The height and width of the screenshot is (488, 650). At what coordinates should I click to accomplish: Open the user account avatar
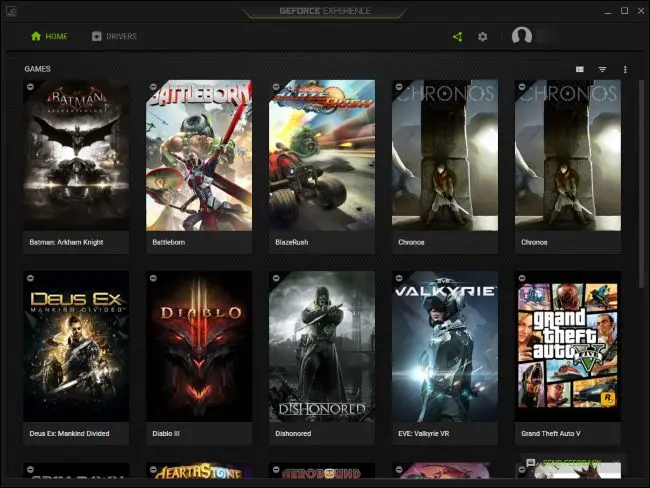pos(521,36)
